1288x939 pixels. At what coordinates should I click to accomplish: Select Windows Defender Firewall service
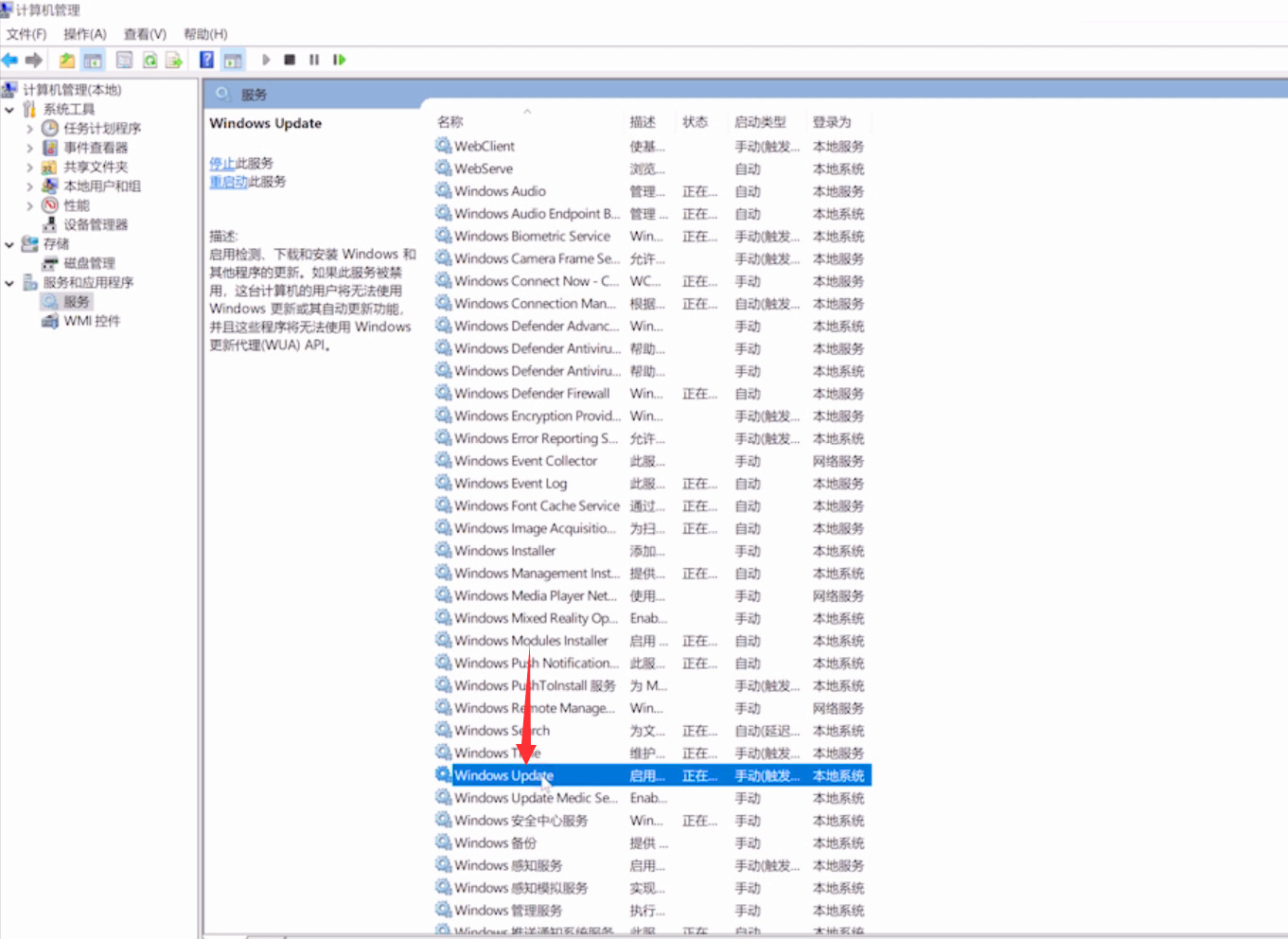pyautogui.click(x=652, y=394)
